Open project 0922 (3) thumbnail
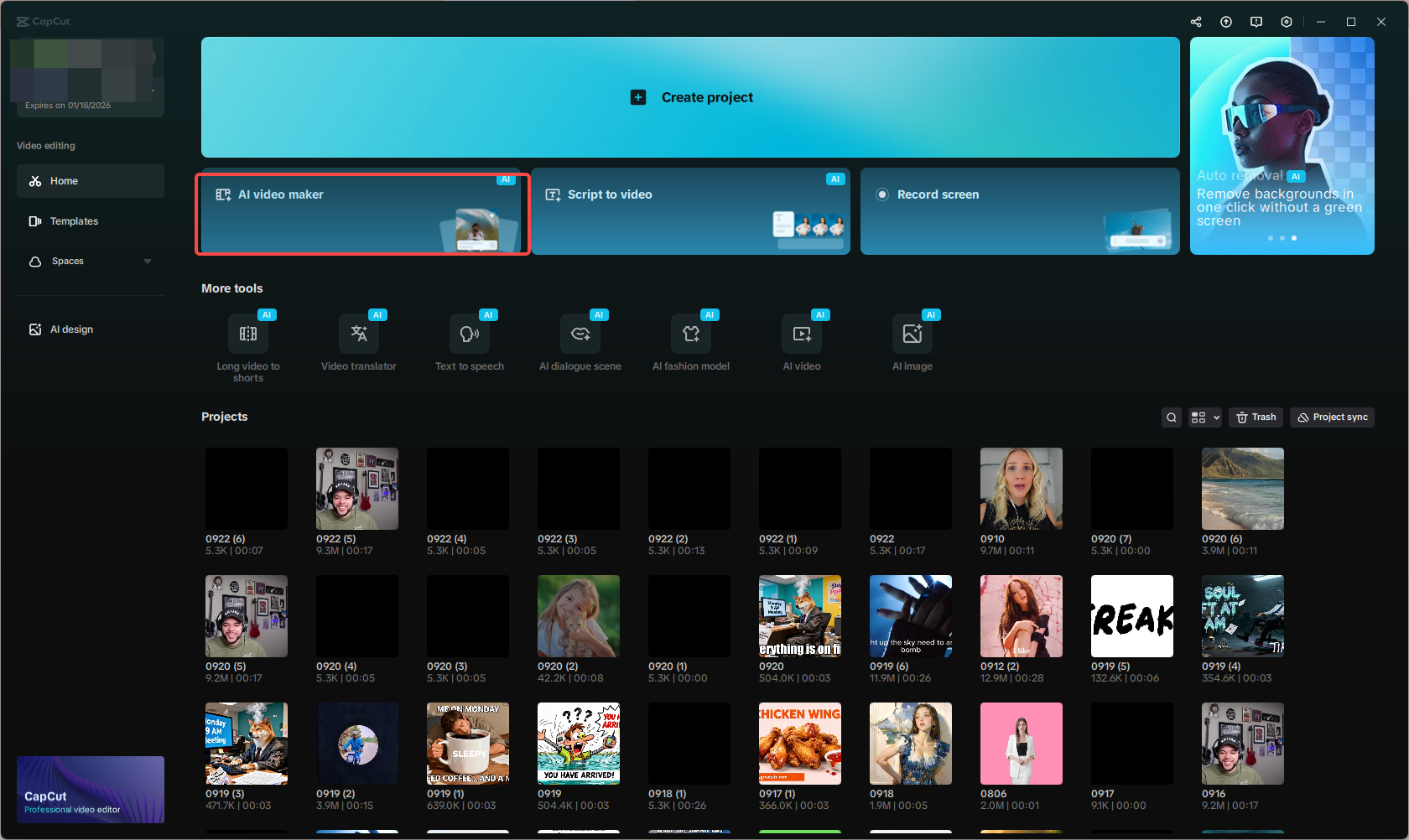1409x840 pixels. [x=579, y=489]
